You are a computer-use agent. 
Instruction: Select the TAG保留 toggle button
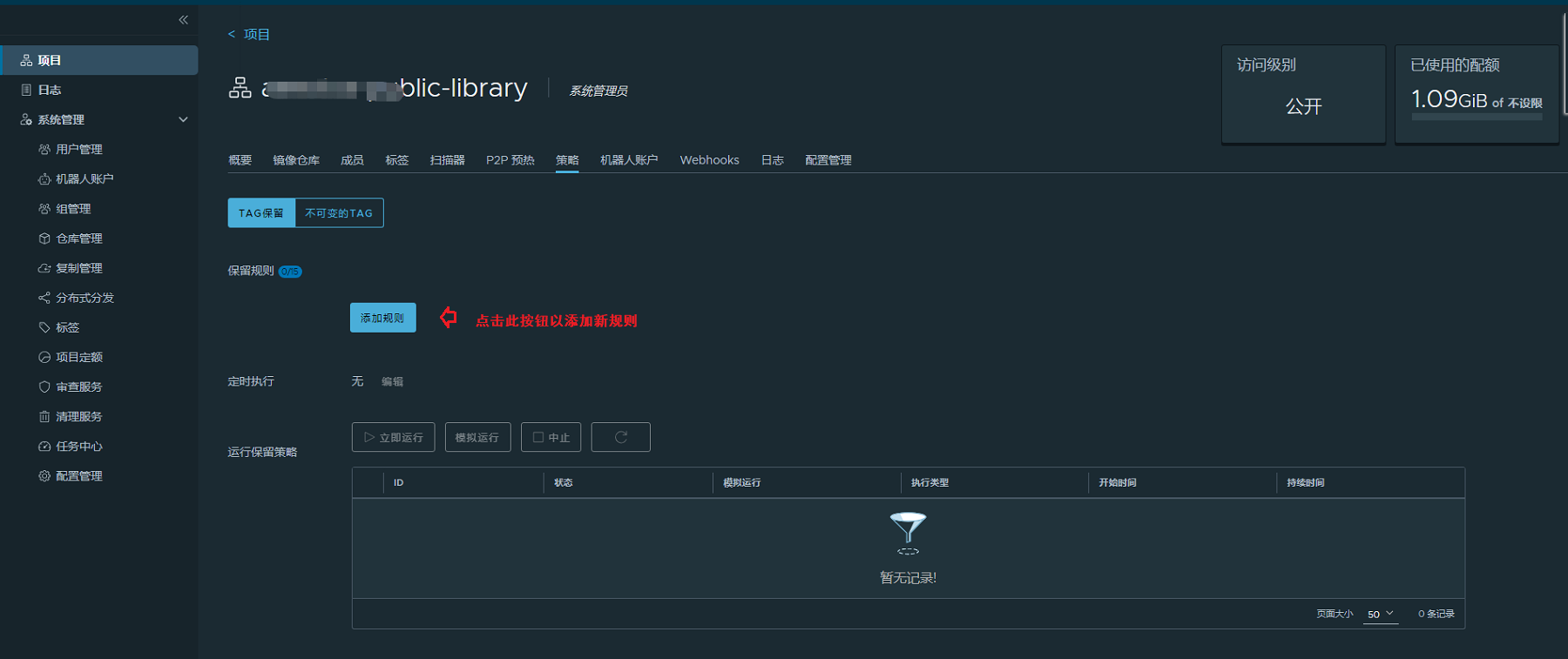261,213
